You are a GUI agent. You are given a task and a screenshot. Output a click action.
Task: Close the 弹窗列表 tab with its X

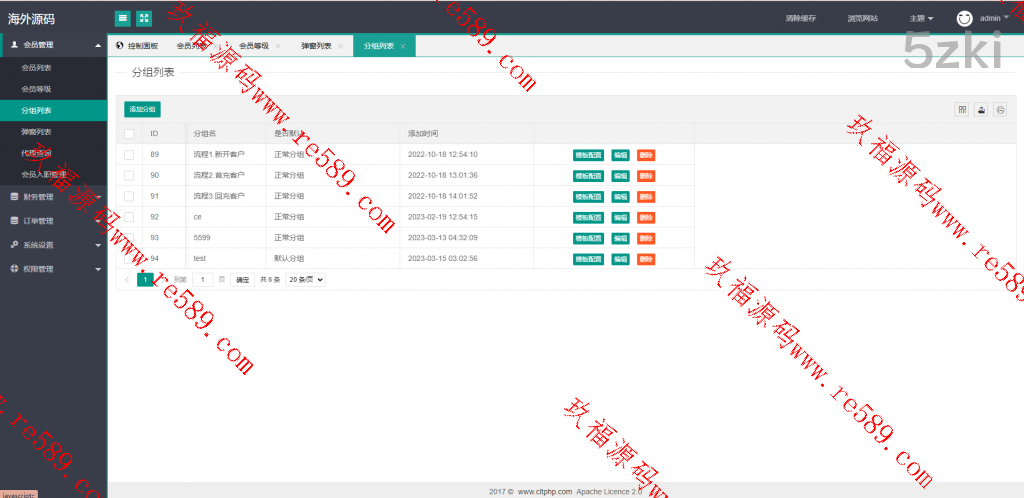pos(340,47)
